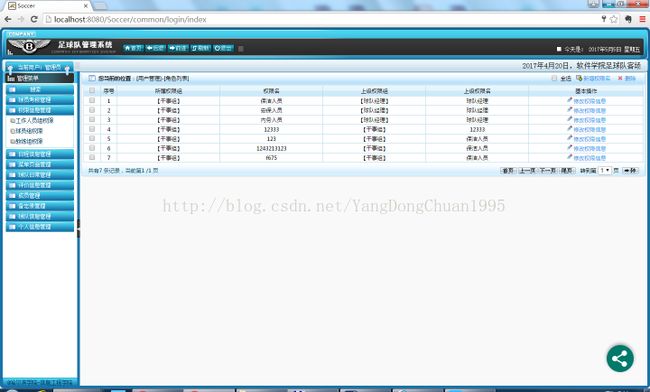This screenshot has height=392, width=650.
Task: Click the add-permission icon next to 全选
Action: tap(579, 78)
